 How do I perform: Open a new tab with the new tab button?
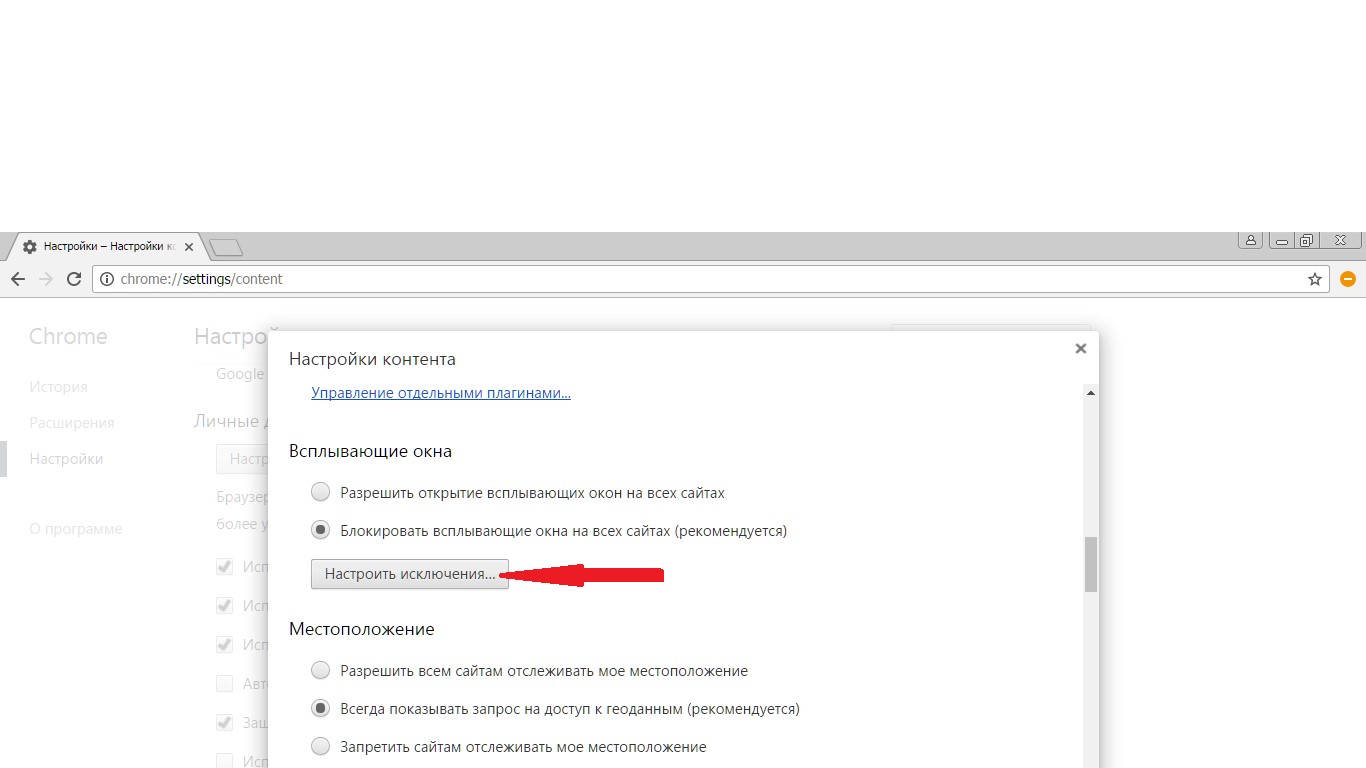226,247
